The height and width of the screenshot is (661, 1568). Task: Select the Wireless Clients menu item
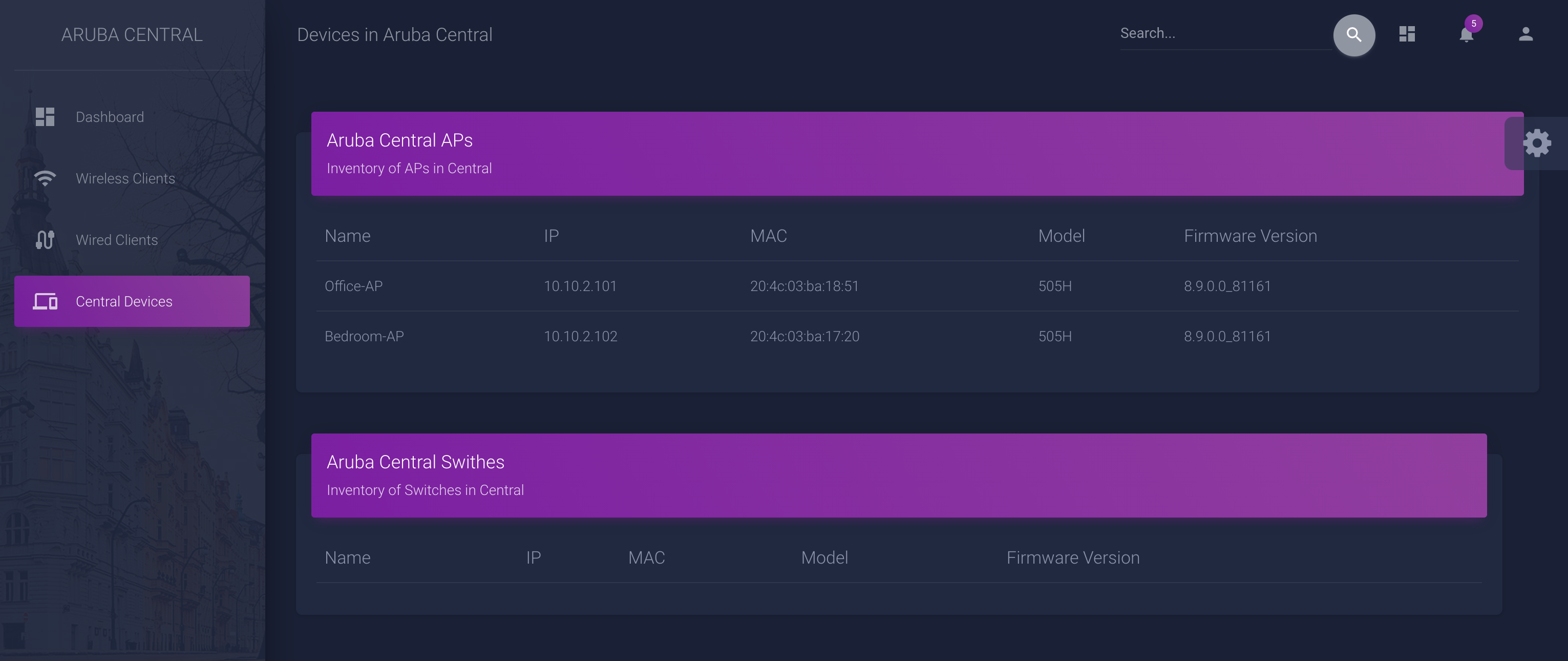pos(125,178)
